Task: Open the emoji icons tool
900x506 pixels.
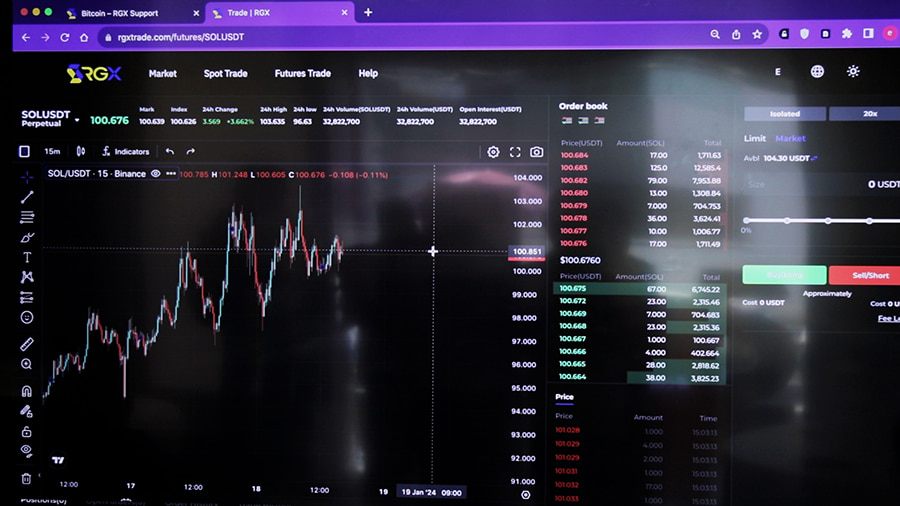Action: [x=26, y=317]
